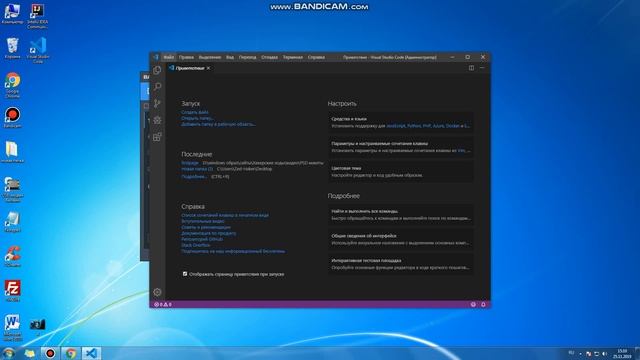640x360 pixels.
Task: Open the Документация по продукту link
Action: click(x=209, y=233)
